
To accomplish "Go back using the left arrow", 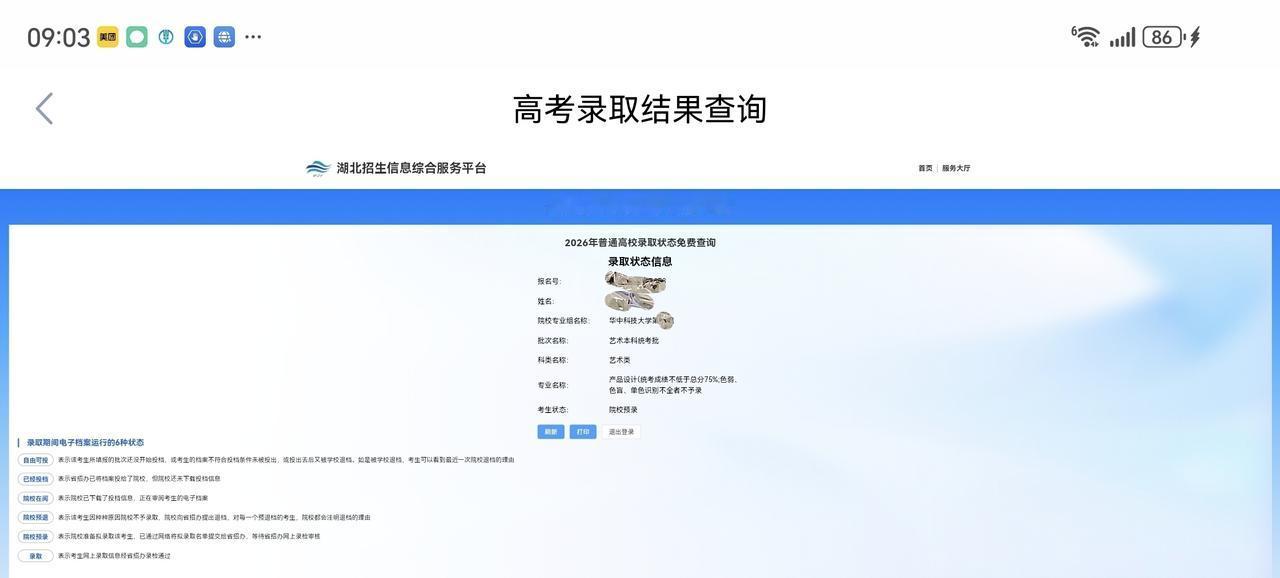I will click(x=44, y=109).
